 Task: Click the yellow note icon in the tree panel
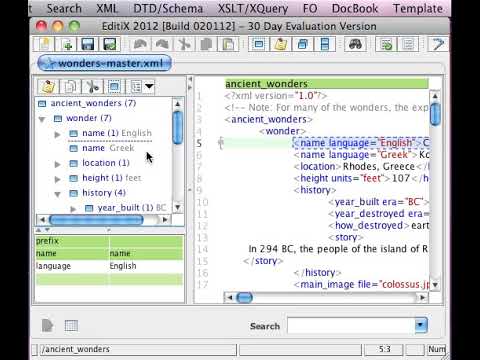[x=48, y=87]
